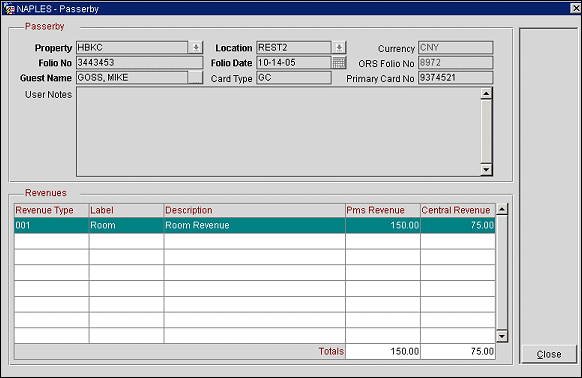Open the Folio Date calendar icon
Screen dimensions: 582x378
339,63
